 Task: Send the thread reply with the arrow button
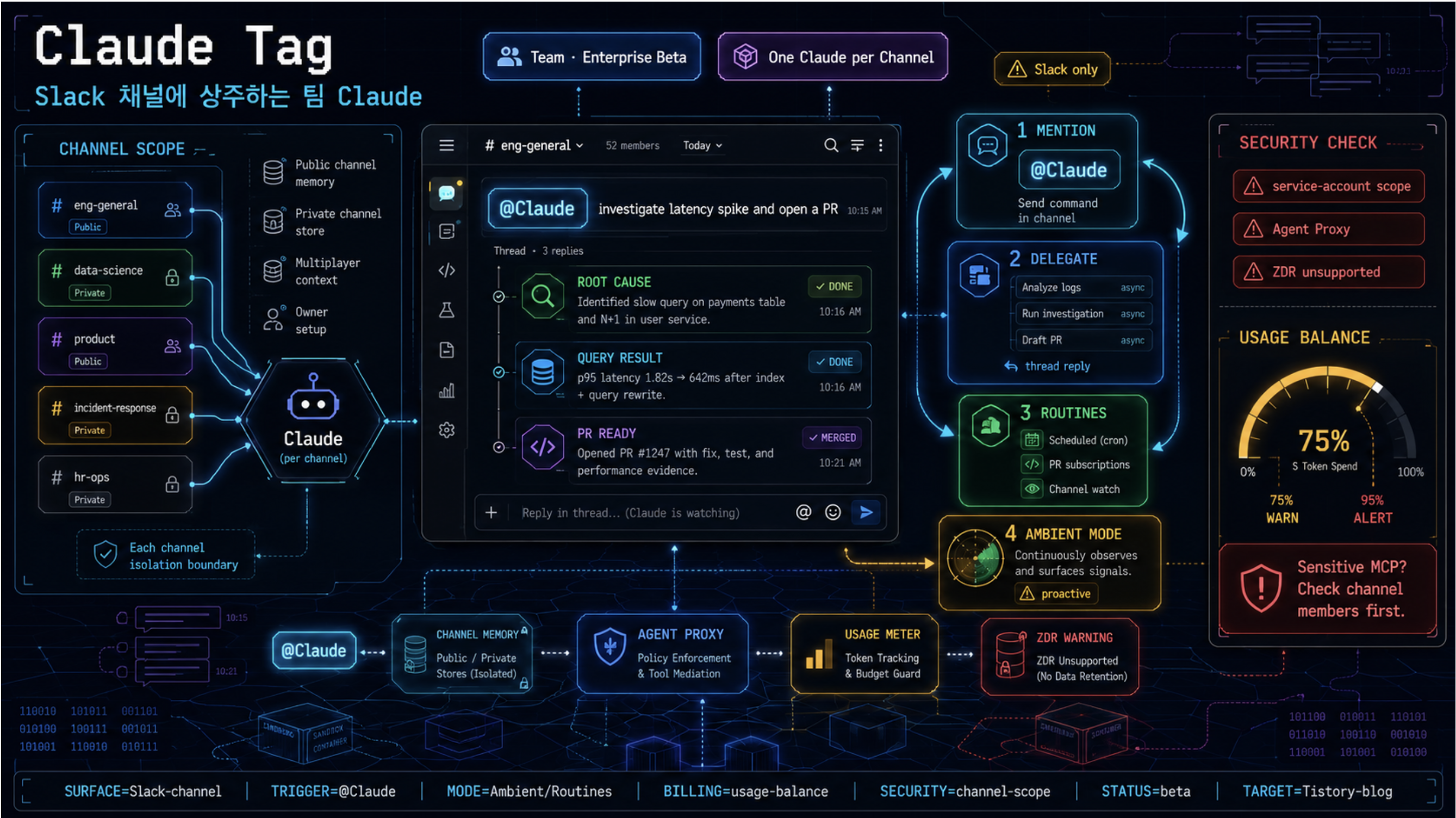pyautogui.click(x=866, y=512)
